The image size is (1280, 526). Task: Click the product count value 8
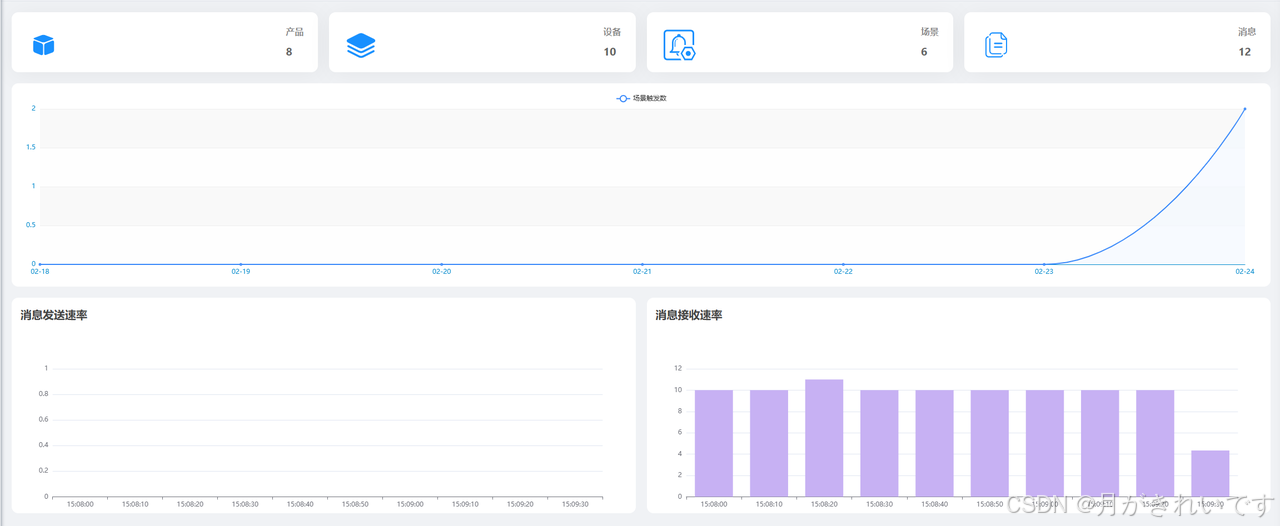click(289, 52)
